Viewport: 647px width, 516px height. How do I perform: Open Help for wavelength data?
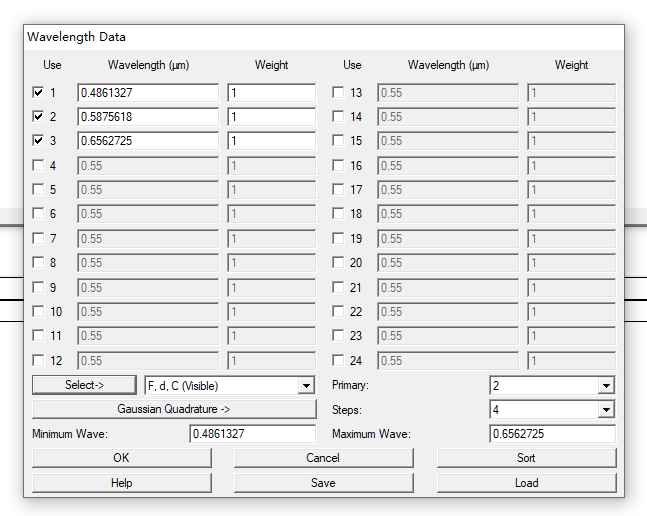(121, 482)
